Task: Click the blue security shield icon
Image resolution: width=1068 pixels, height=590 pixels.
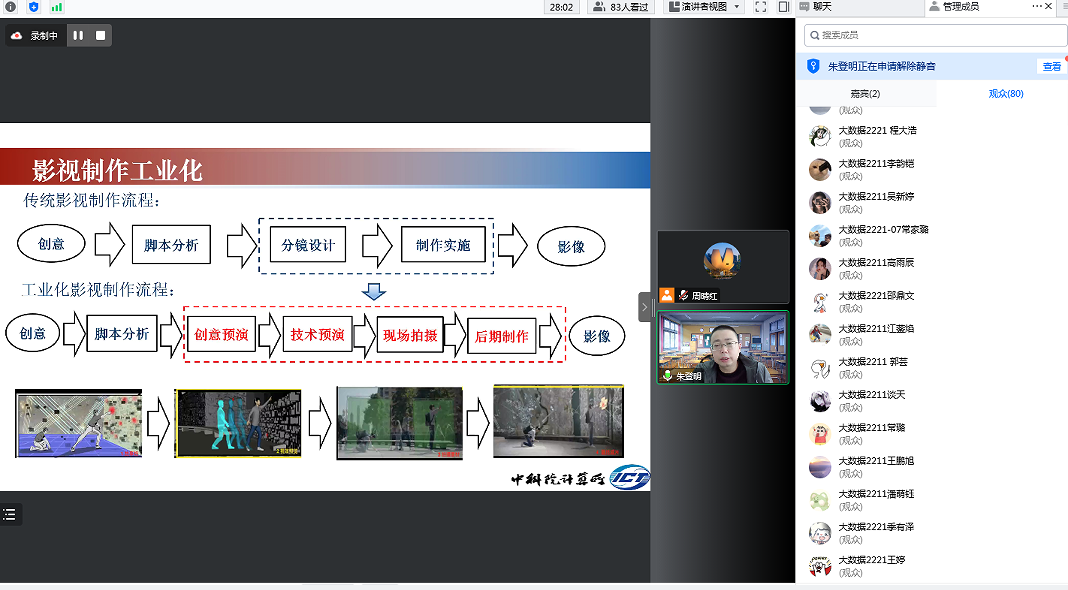Action: pyautogui.click(x=33, y=7)
